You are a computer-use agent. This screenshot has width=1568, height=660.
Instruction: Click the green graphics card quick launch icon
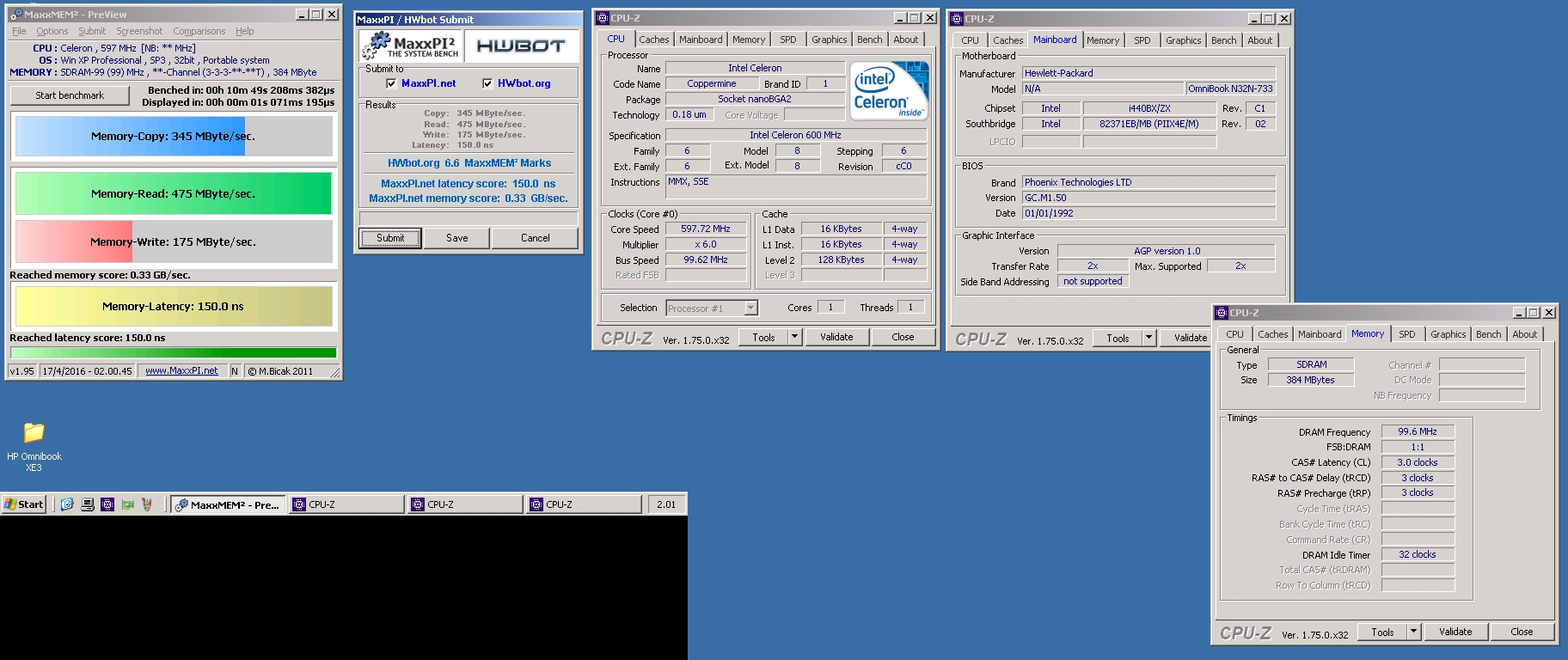tap(127, 504)
